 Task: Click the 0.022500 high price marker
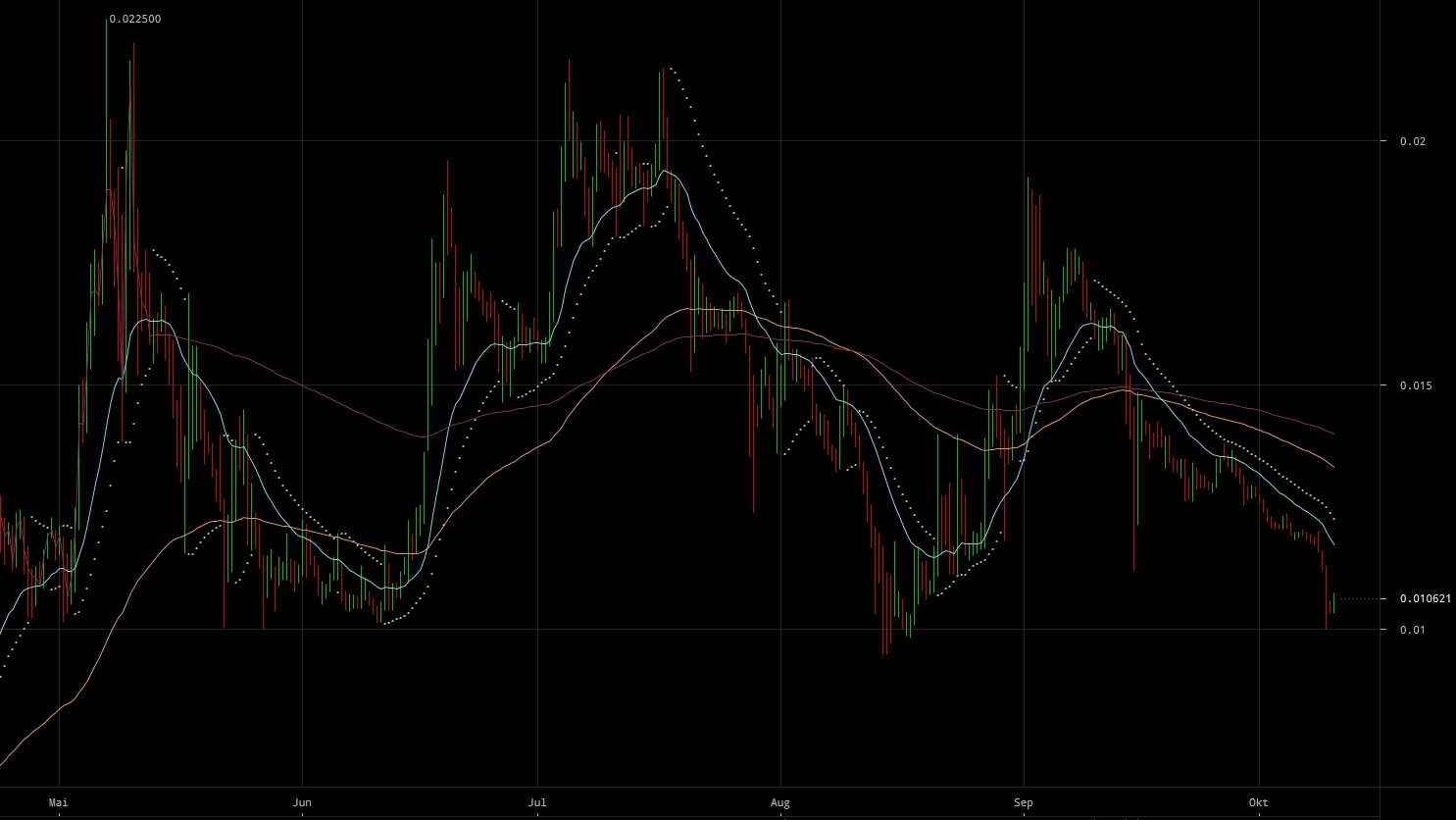tap(134, 18)
